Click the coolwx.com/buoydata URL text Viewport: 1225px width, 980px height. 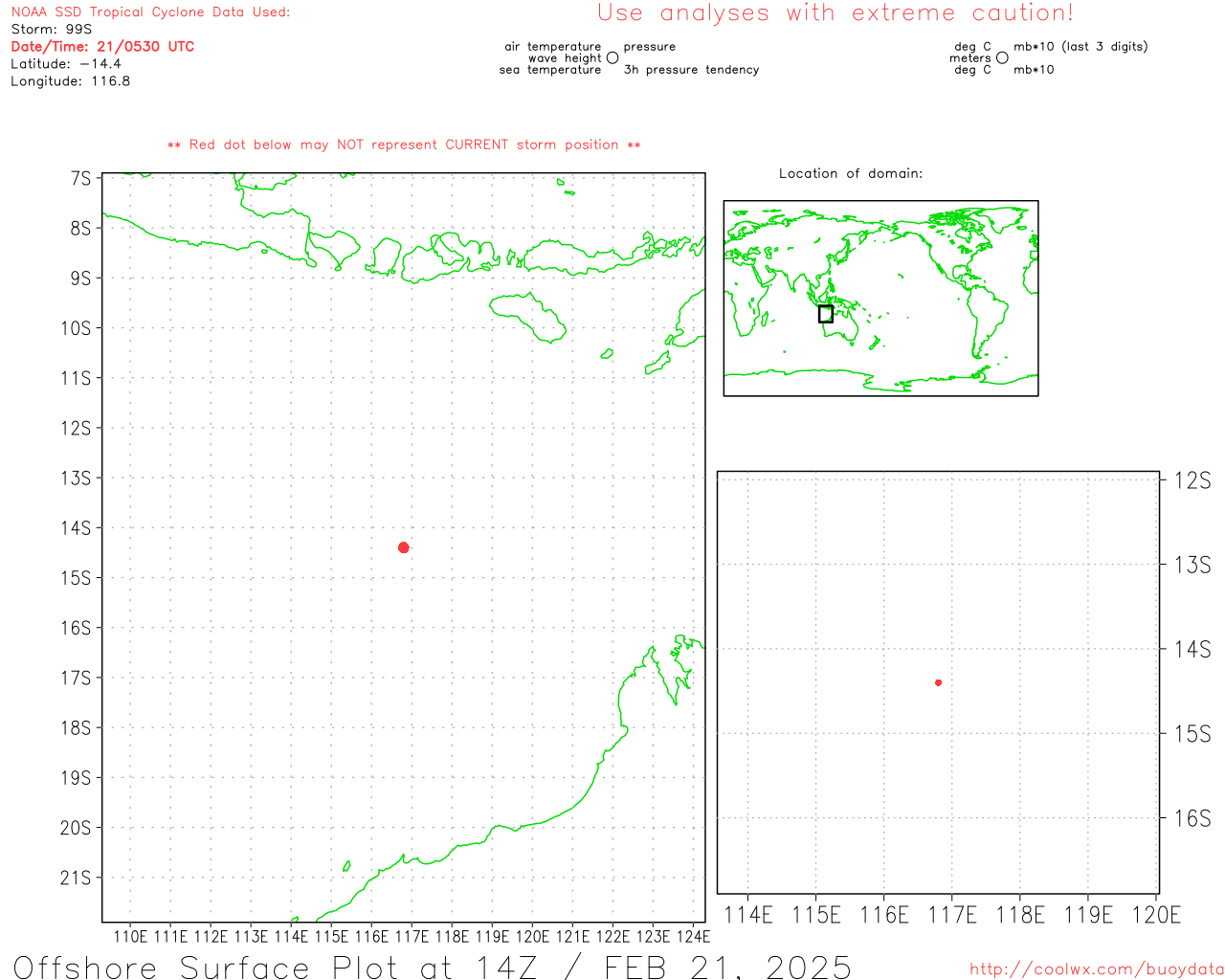pos(1097,969)
